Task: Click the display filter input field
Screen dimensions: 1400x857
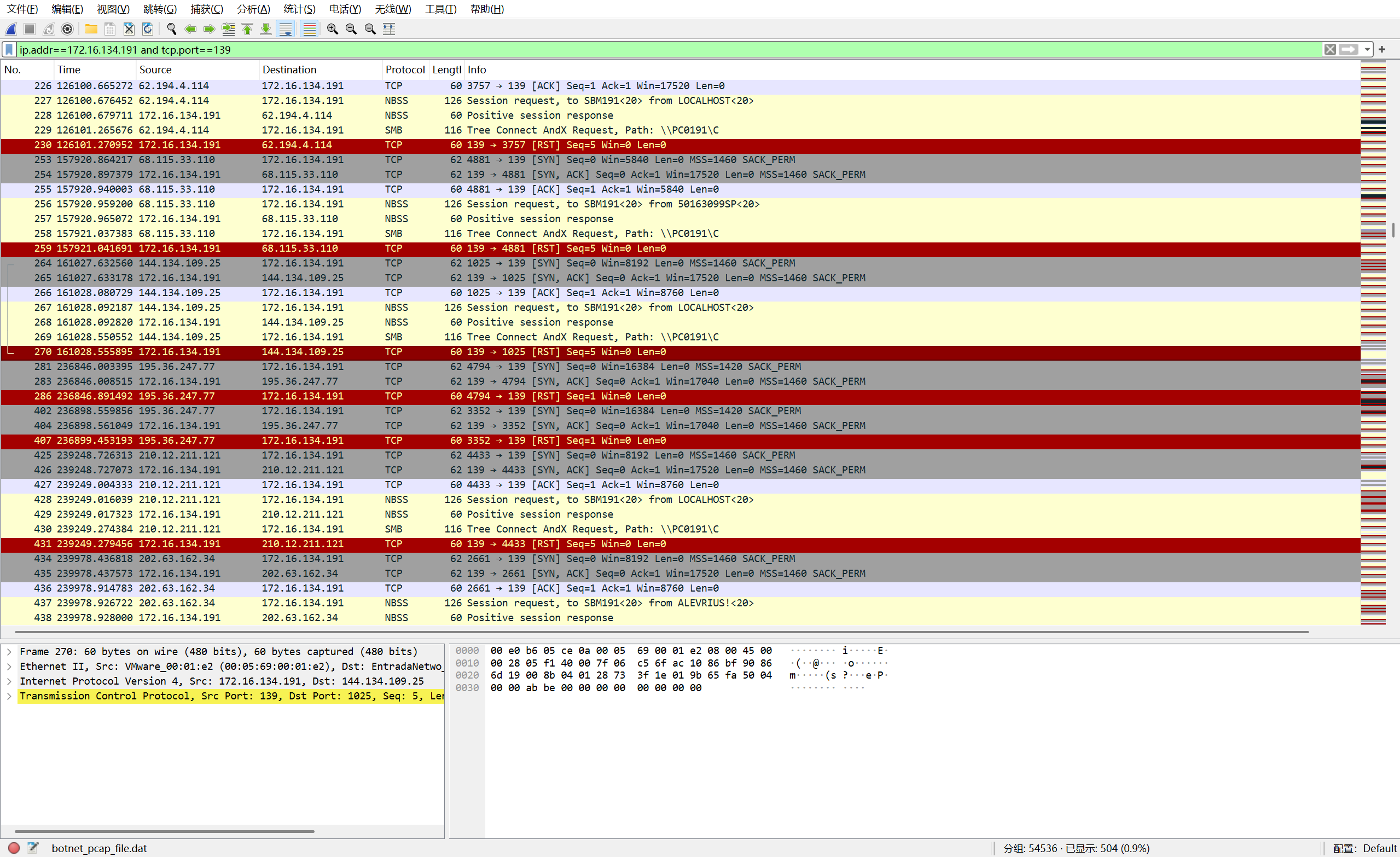Action: (625, 50)
